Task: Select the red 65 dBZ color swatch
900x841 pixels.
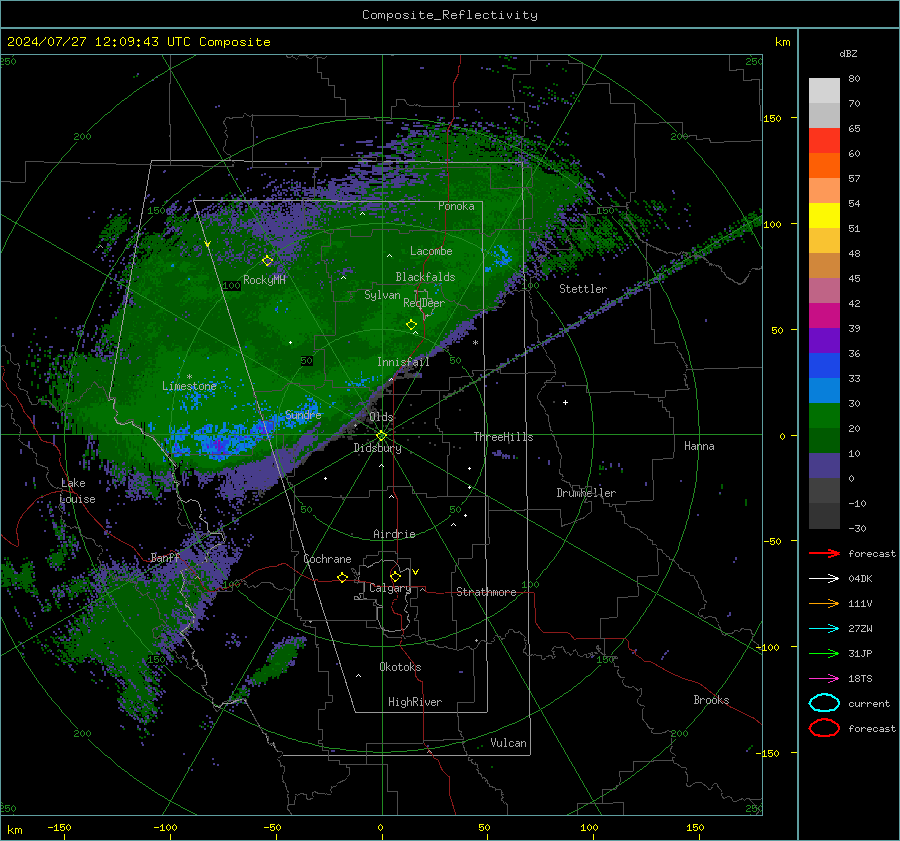Action: click(824, 140)
